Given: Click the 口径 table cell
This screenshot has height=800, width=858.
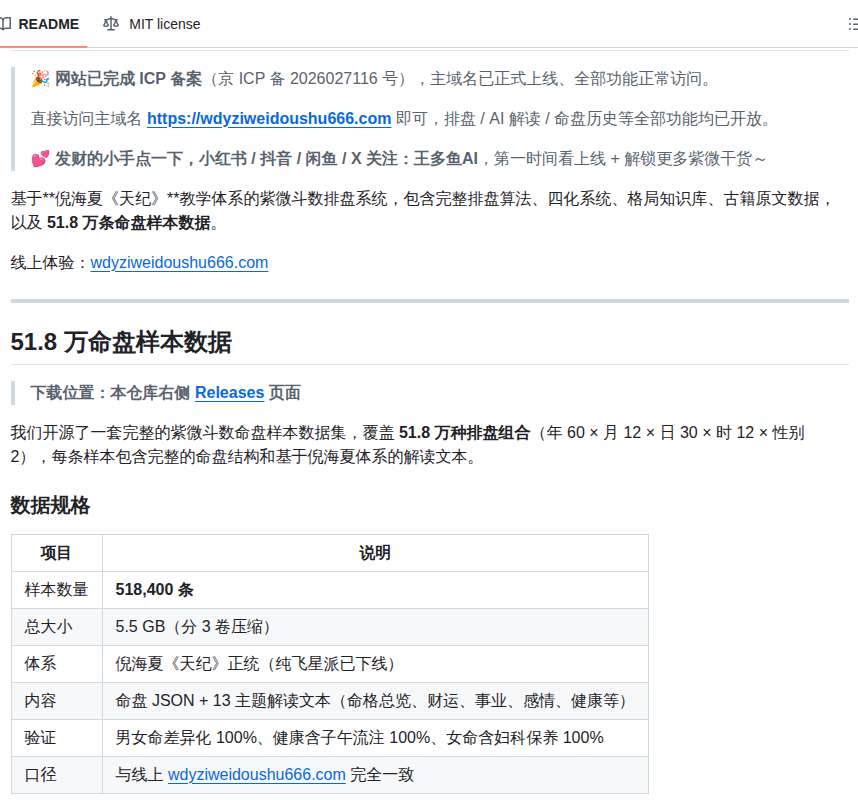Looking at the screenshot, I should pyautogui.click(x=57, y=775).
